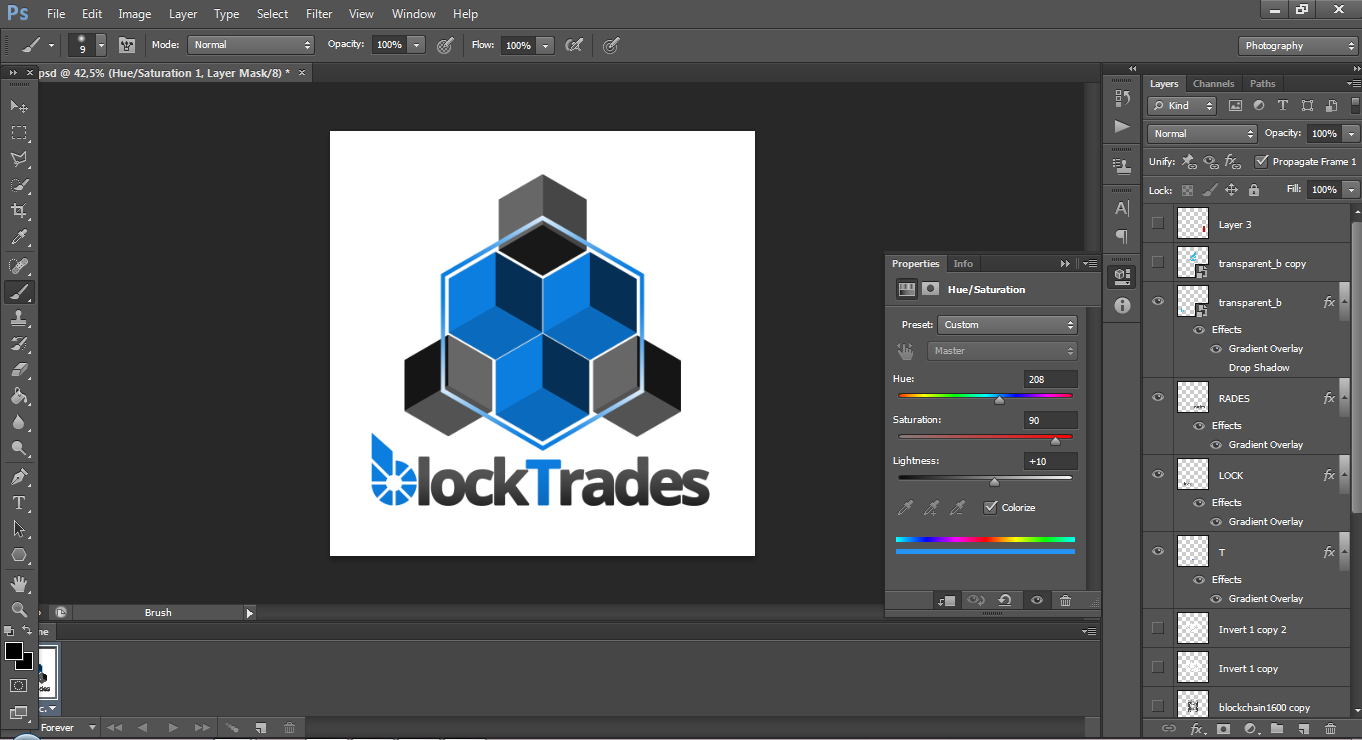The height and width of the screenshot is (740, 1362).
Task: Open the Filter menu
Action: click(319, 14)
